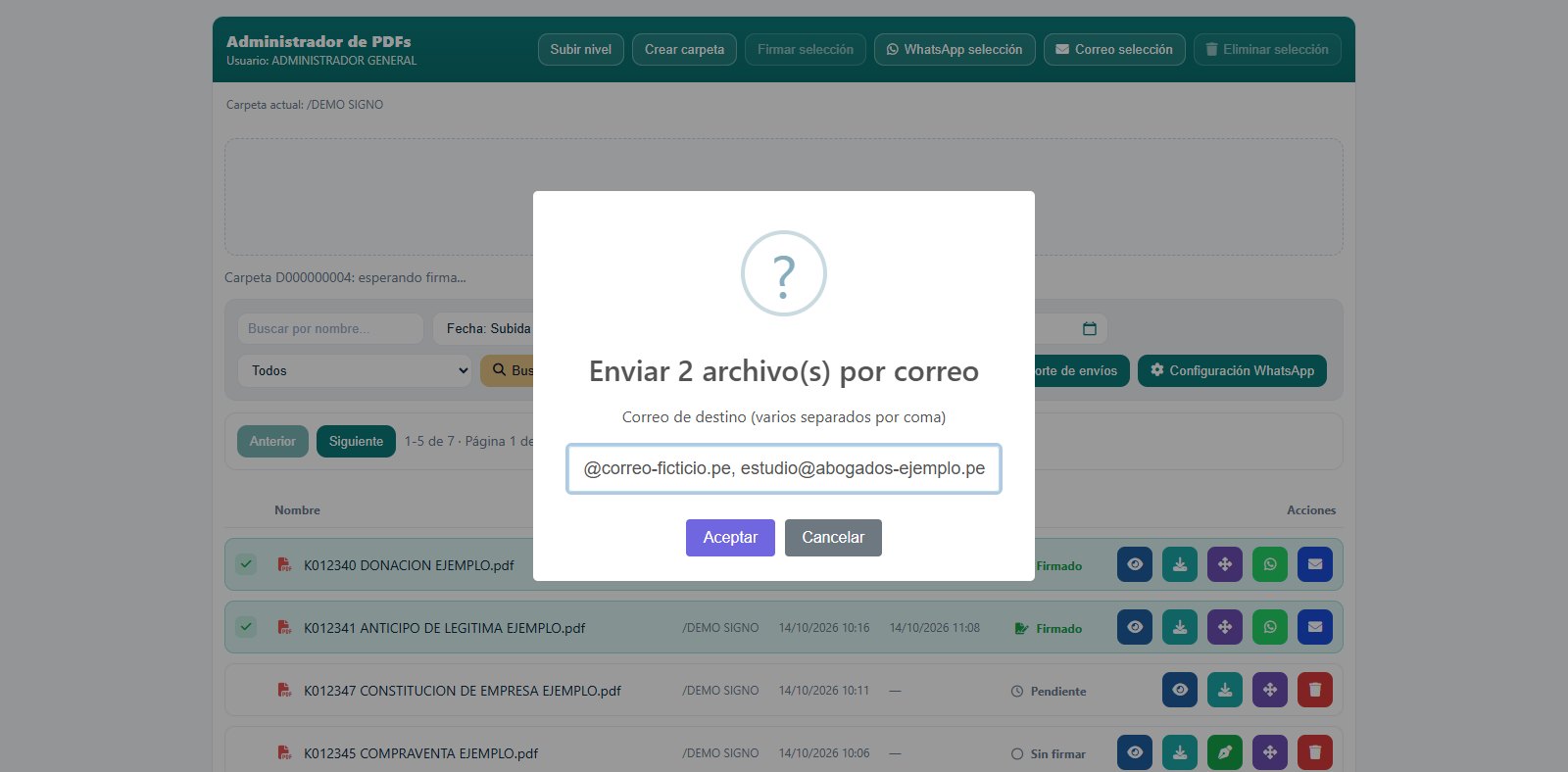Open the Fecha: Subida dropdown

point(484,328)
